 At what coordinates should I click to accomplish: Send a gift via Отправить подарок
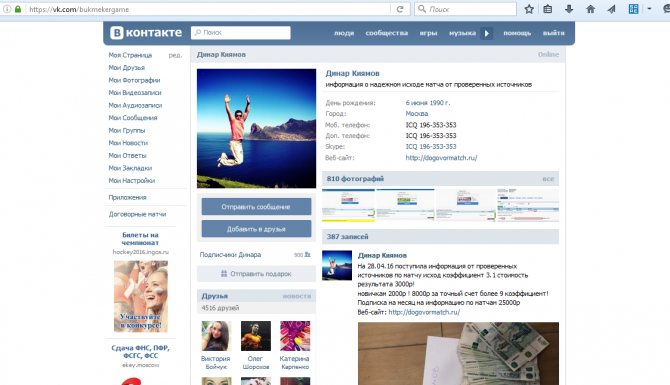pyautogui.click(x=256, y=273)
